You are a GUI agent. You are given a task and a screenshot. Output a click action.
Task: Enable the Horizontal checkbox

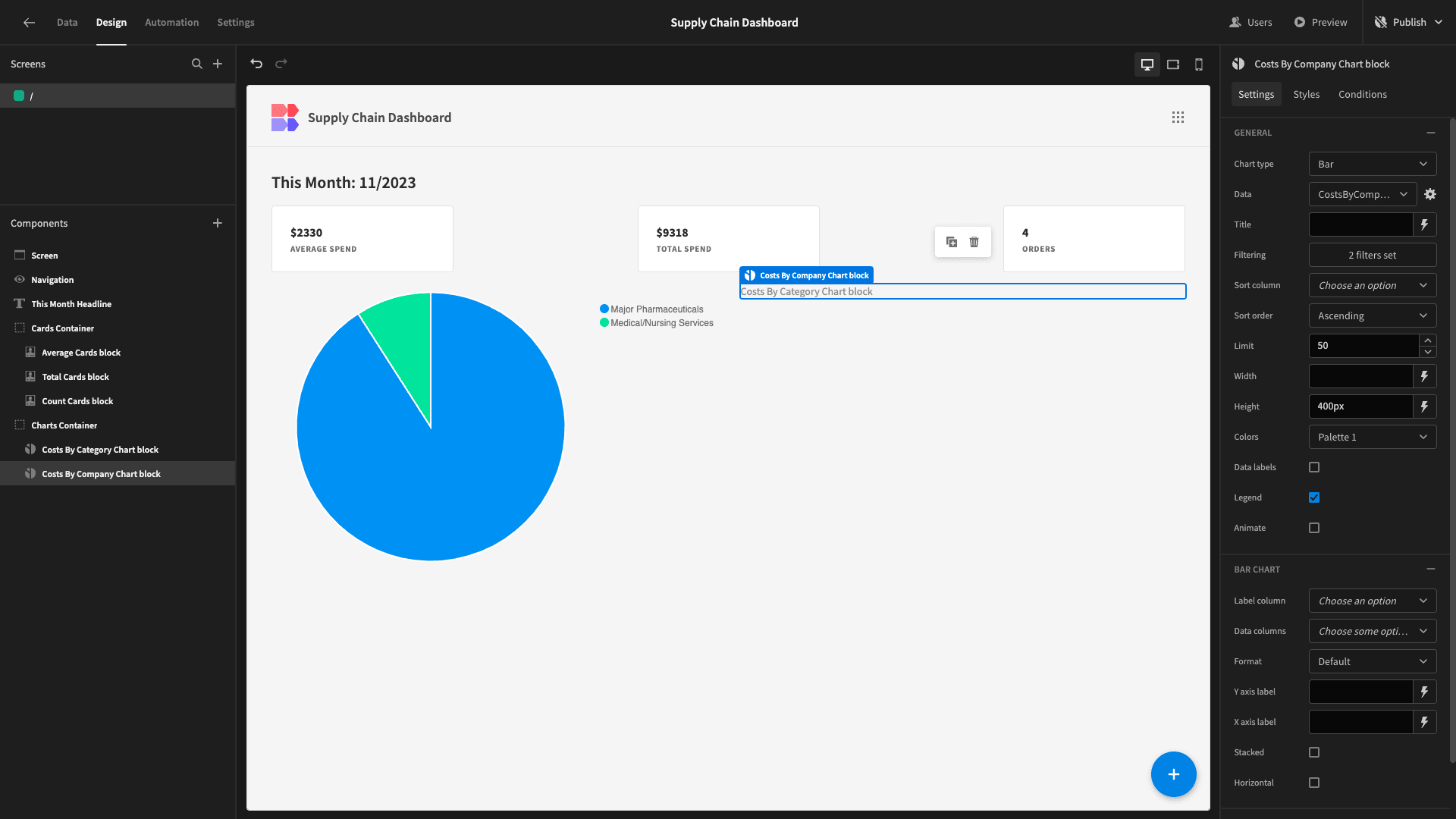coord(1314,783)
